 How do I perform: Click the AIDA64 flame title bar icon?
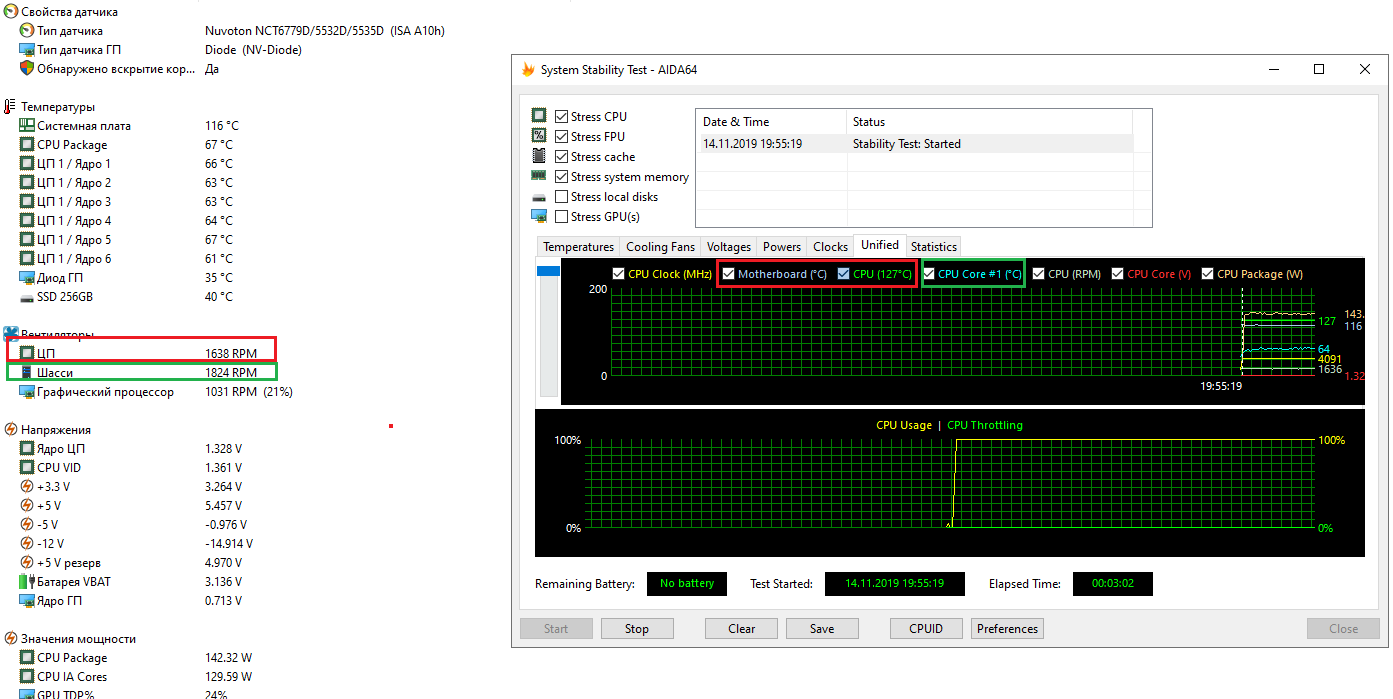click(x=528, y=70)
